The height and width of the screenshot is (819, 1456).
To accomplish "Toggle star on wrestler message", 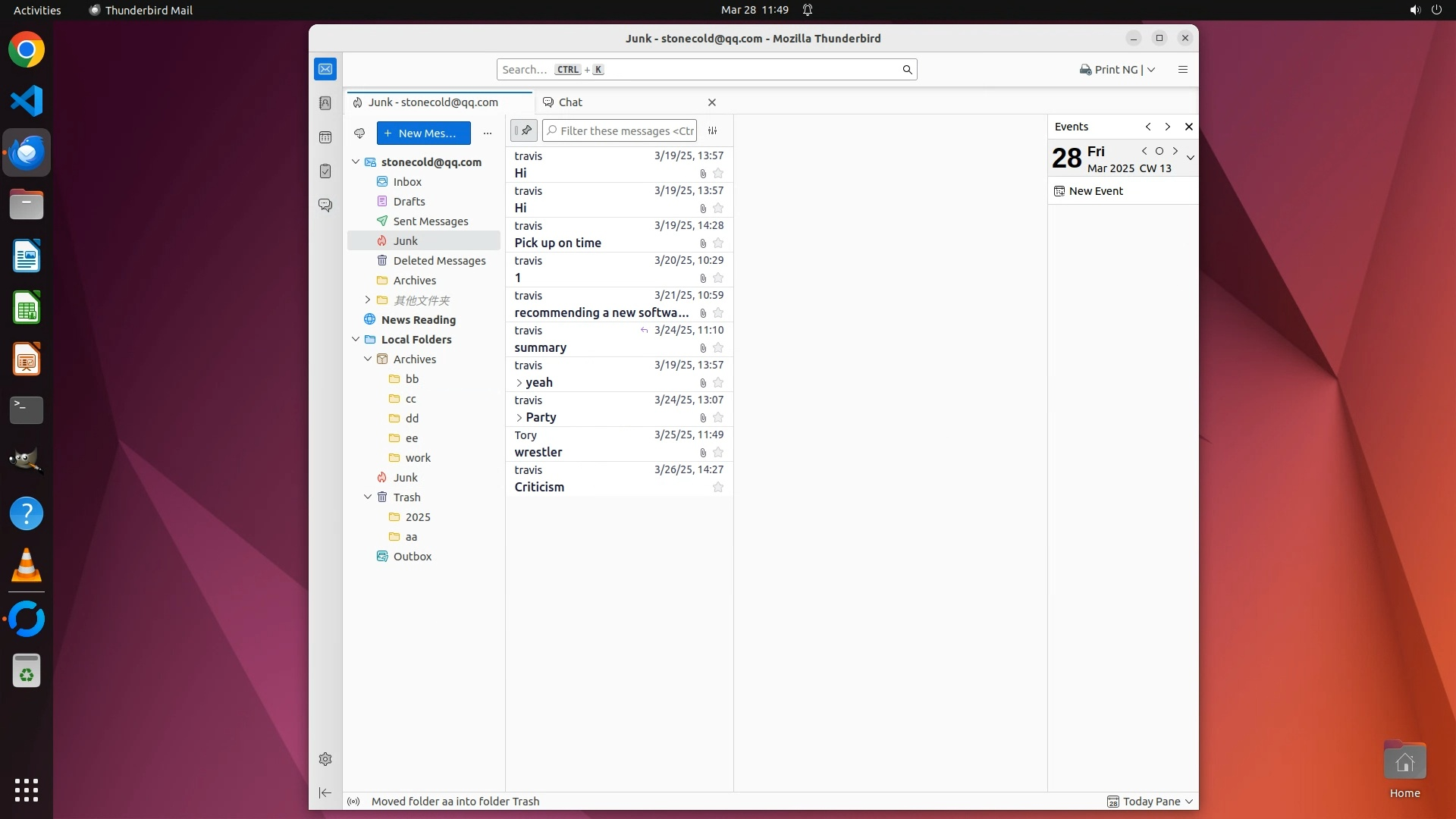I will click(717, 452).
